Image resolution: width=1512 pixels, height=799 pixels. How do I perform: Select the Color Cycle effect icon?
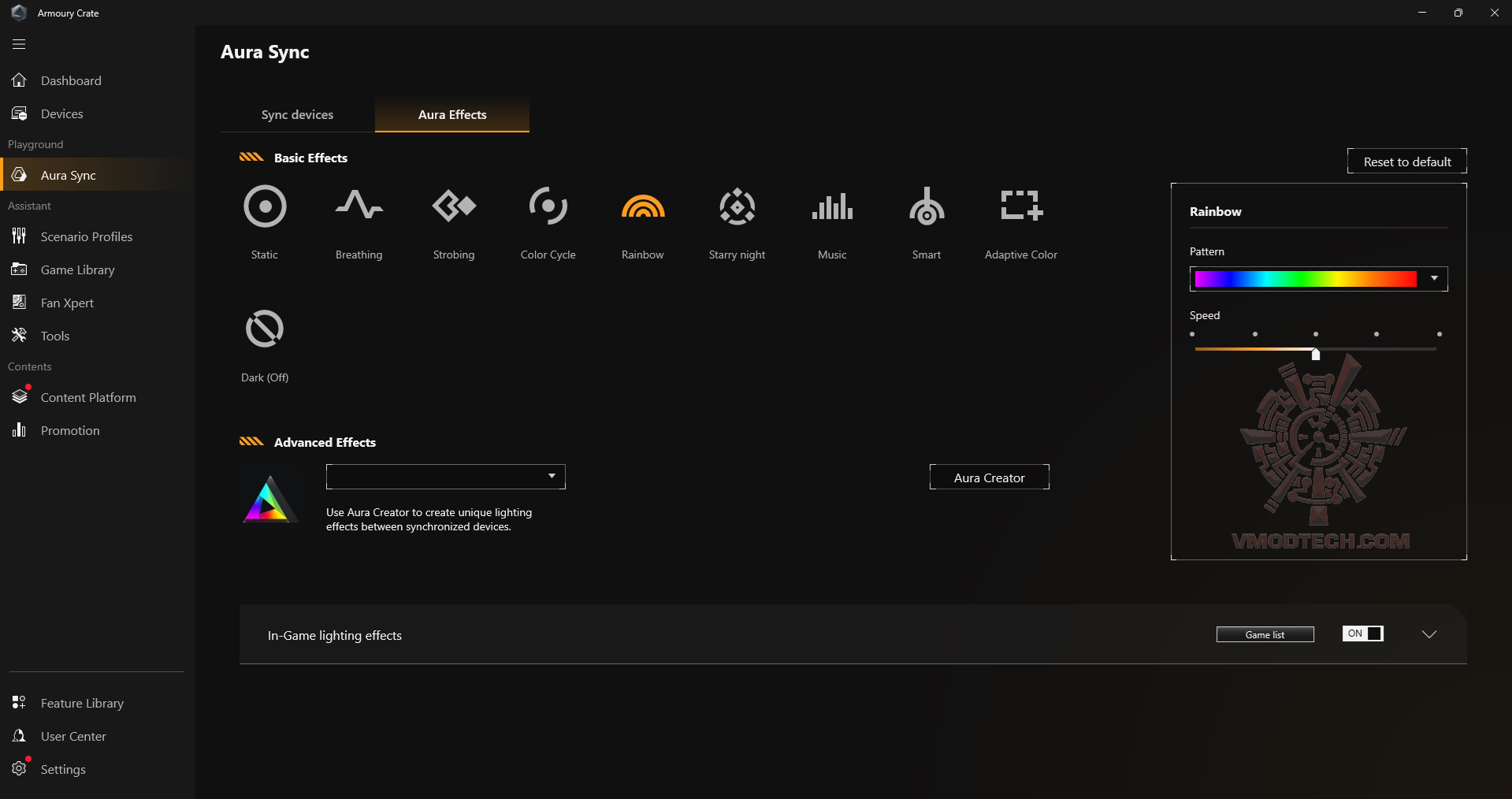tap(548, 206)
